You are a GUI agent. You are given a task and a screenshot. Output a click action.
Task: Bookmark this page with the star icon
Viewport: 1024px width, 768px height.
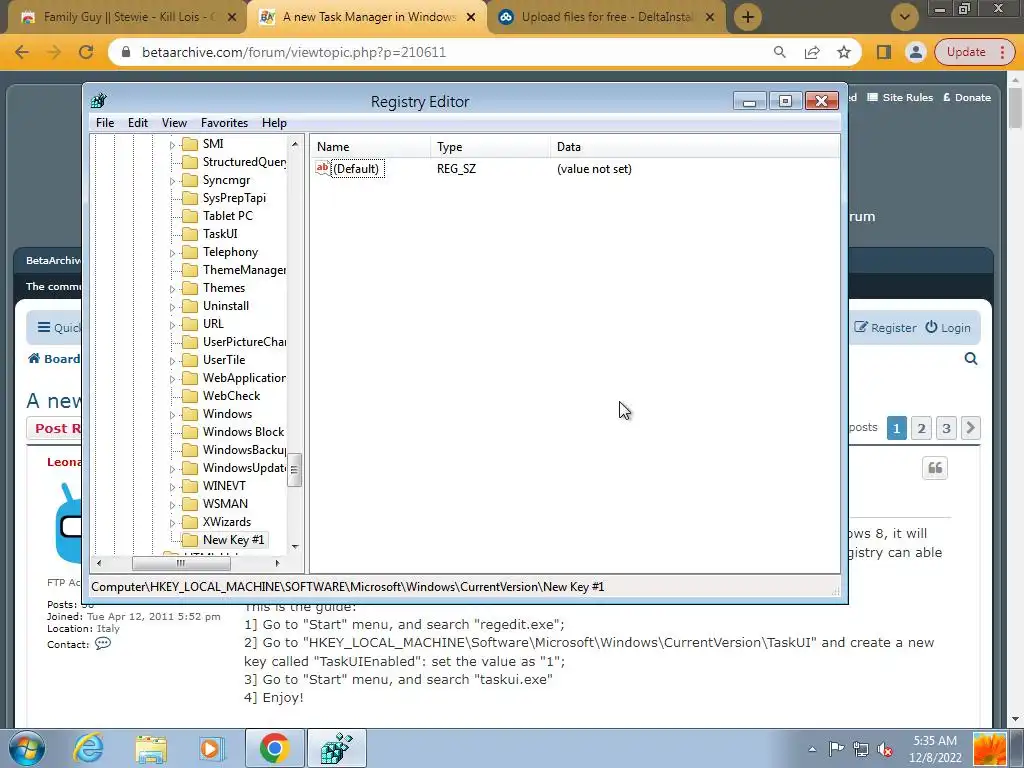844,52
